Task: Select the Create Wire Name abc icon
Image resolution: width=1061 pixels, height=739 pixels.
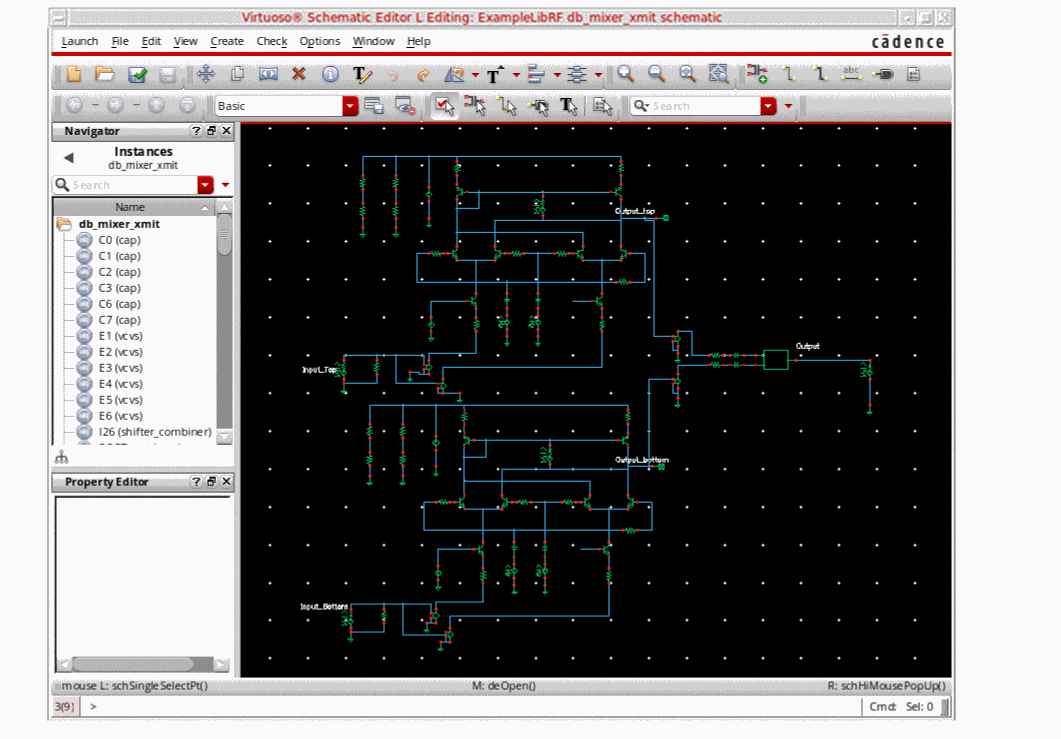Action: tap(852, 74)
